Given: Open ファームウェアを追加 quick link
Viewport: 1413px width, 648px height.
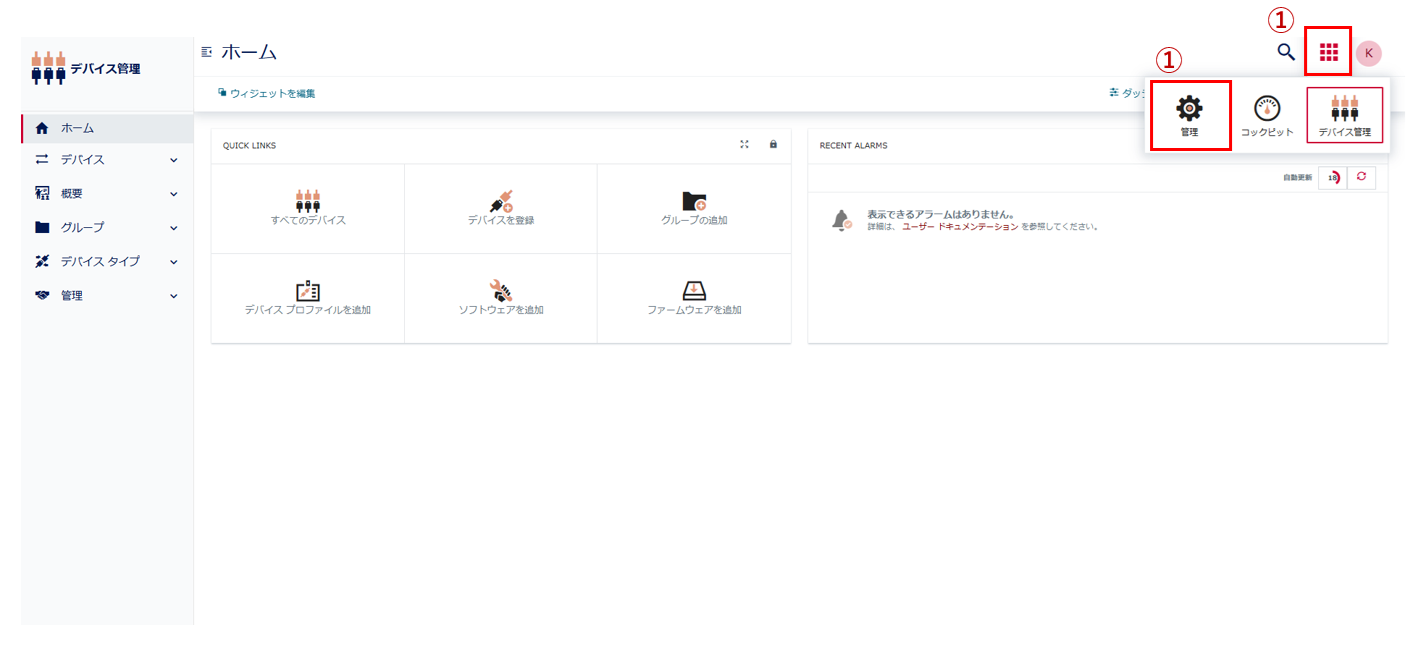Looking at the screenshot, I should [x=694, y=298].
